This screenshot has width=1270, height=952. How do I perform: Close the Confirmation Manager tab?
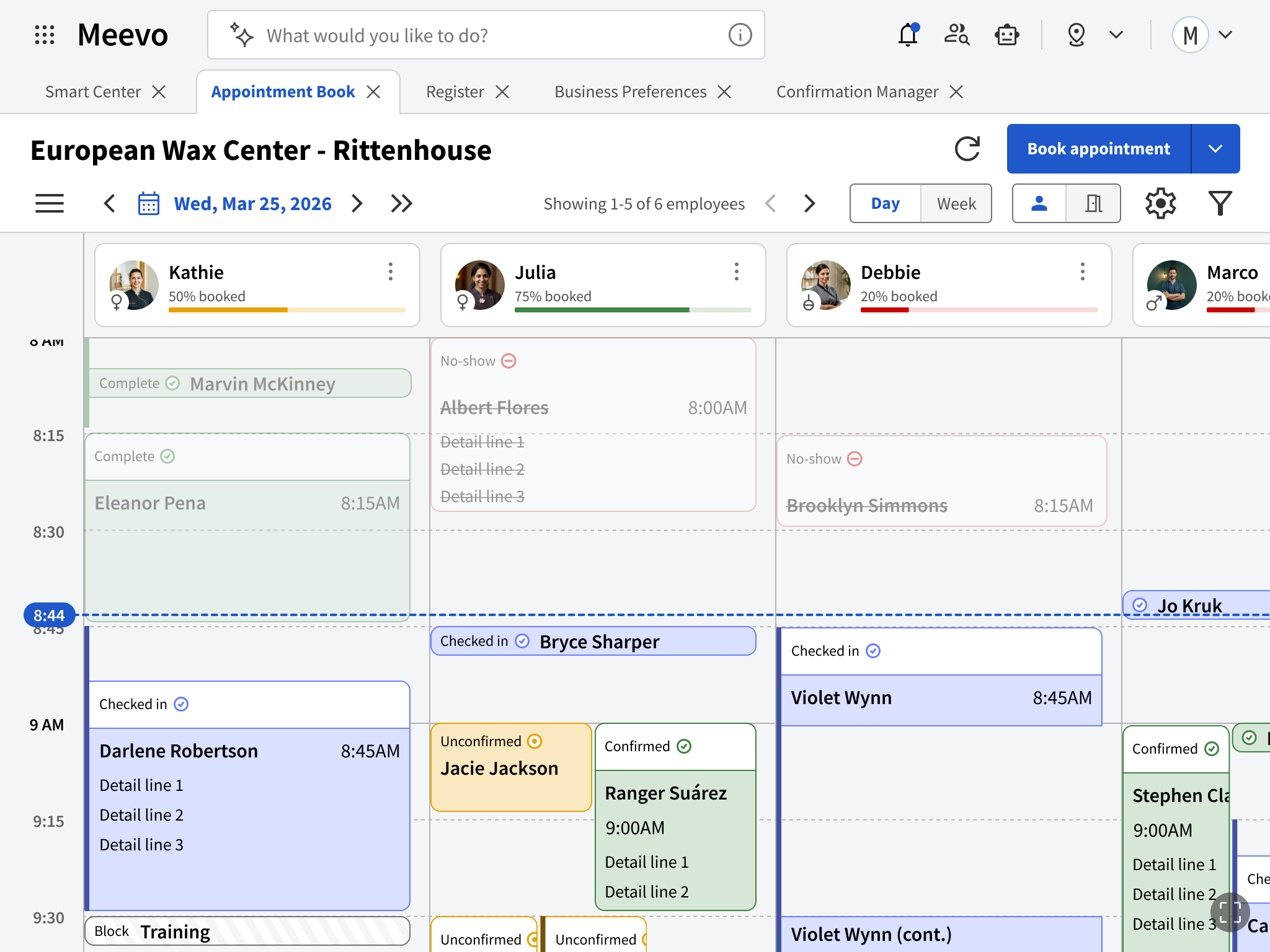pos(957,92)
